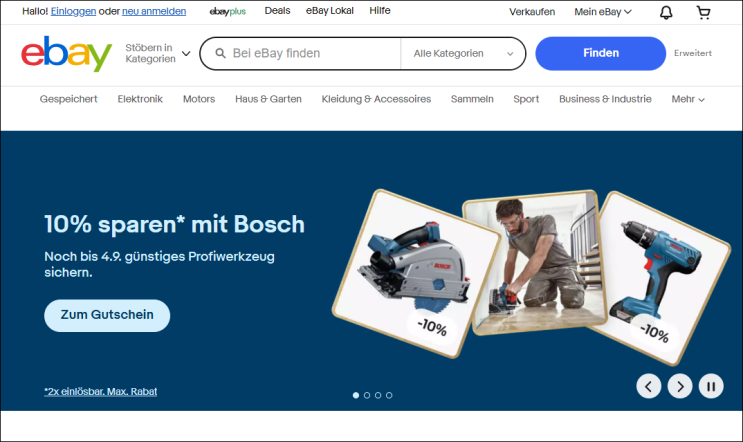
Task: Open Kleidung & Accessoires category
Action: click(x=376, y=99)
